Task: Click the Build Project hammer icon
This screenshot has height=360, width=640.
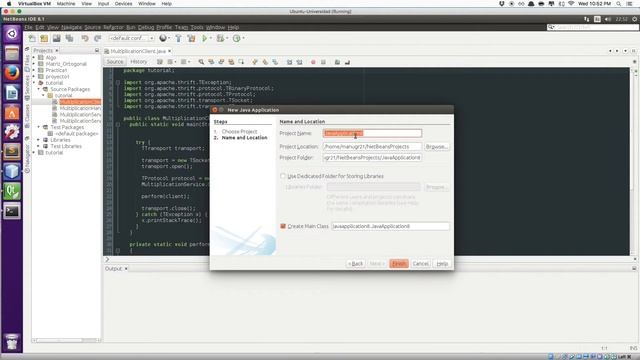Action: (178, 38)
